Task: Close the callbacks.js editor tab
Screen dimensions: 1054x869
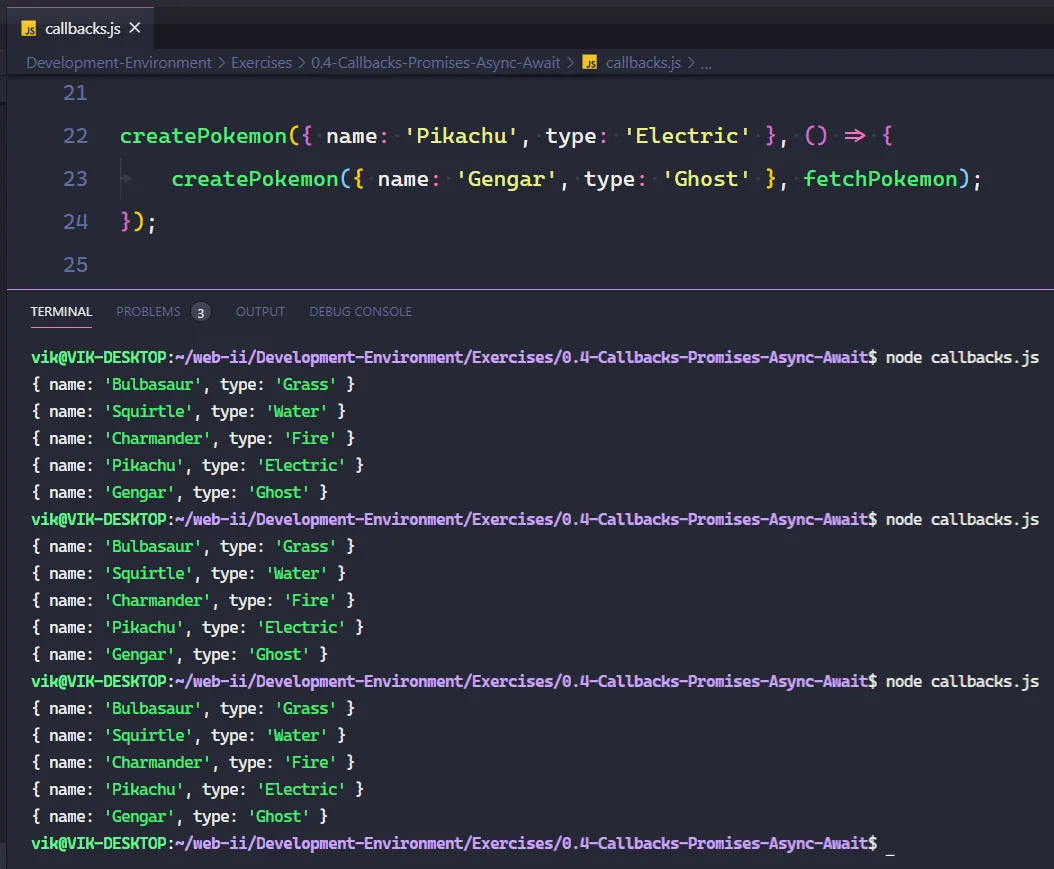Action: [135, 28]
